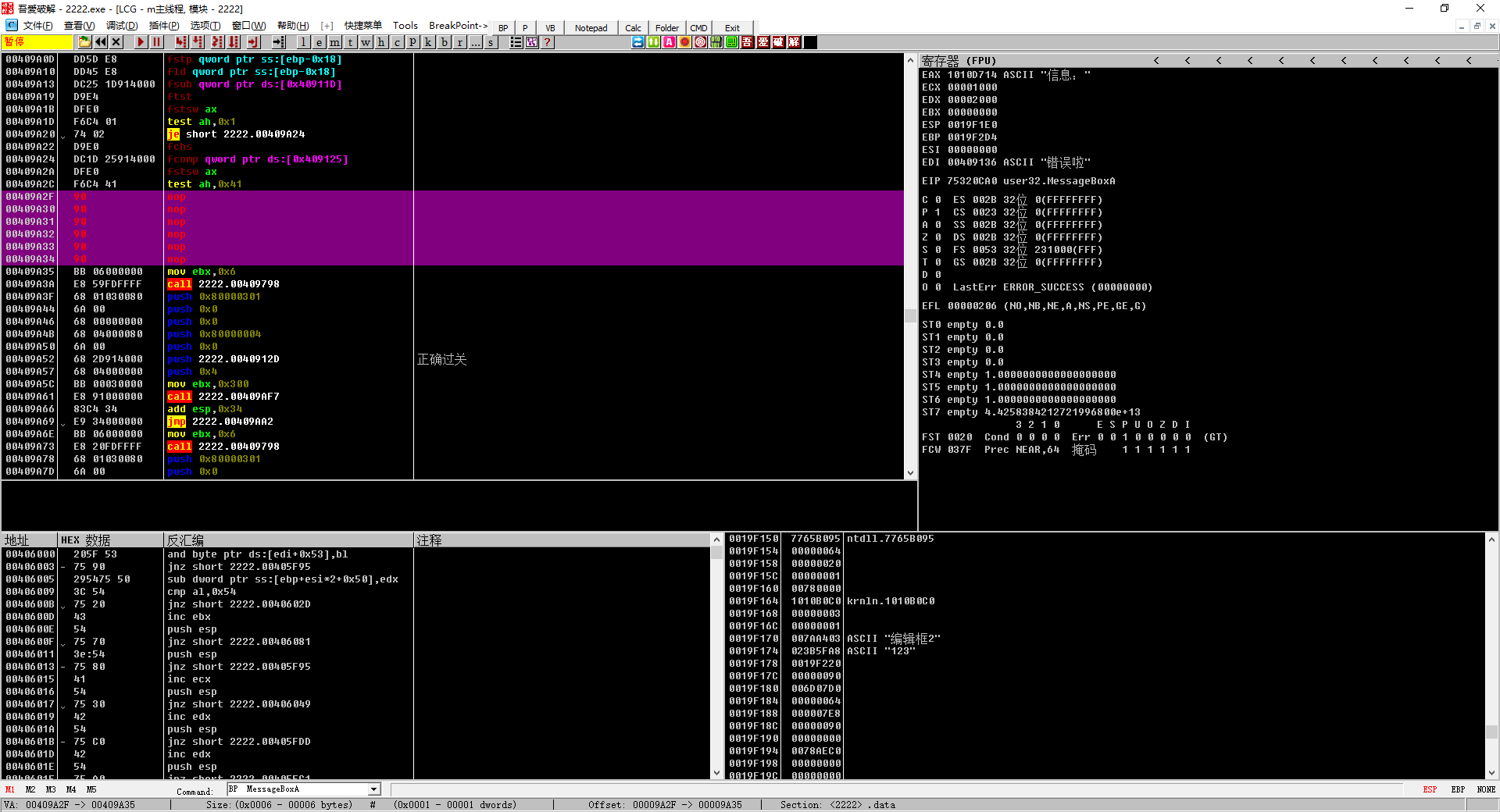Show run trace via '...' button
Screen dimensions: 1500x812
point(476,42)
